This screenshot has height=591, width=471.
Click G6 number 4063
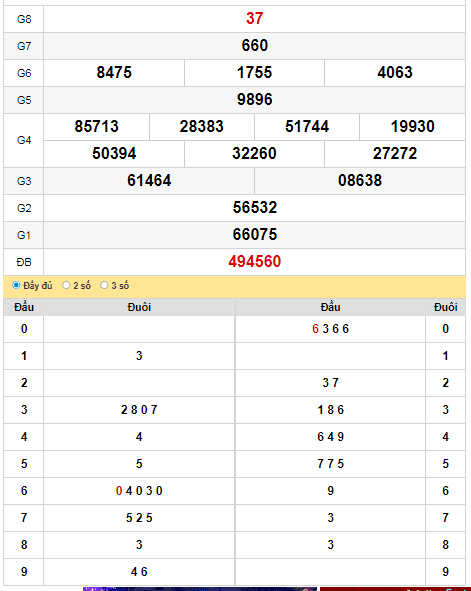pos(395,72)
